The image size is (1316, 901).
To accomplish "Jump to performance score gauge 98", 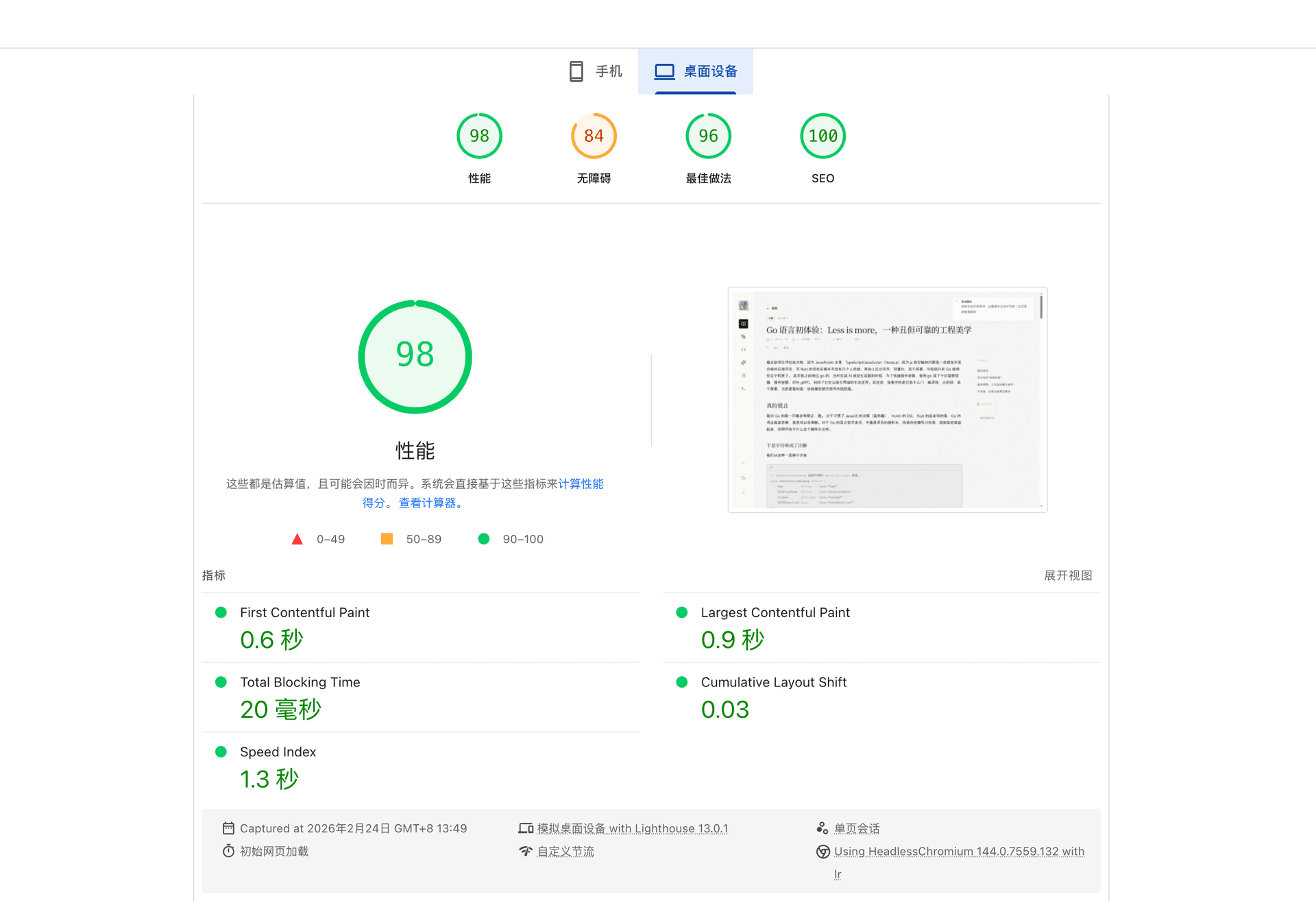I will 479,136.
